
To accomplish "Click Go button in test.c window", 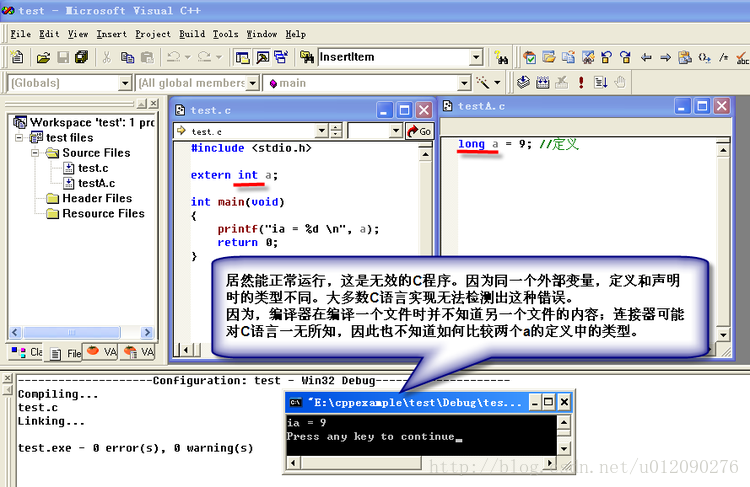I will tap(419, 131).
